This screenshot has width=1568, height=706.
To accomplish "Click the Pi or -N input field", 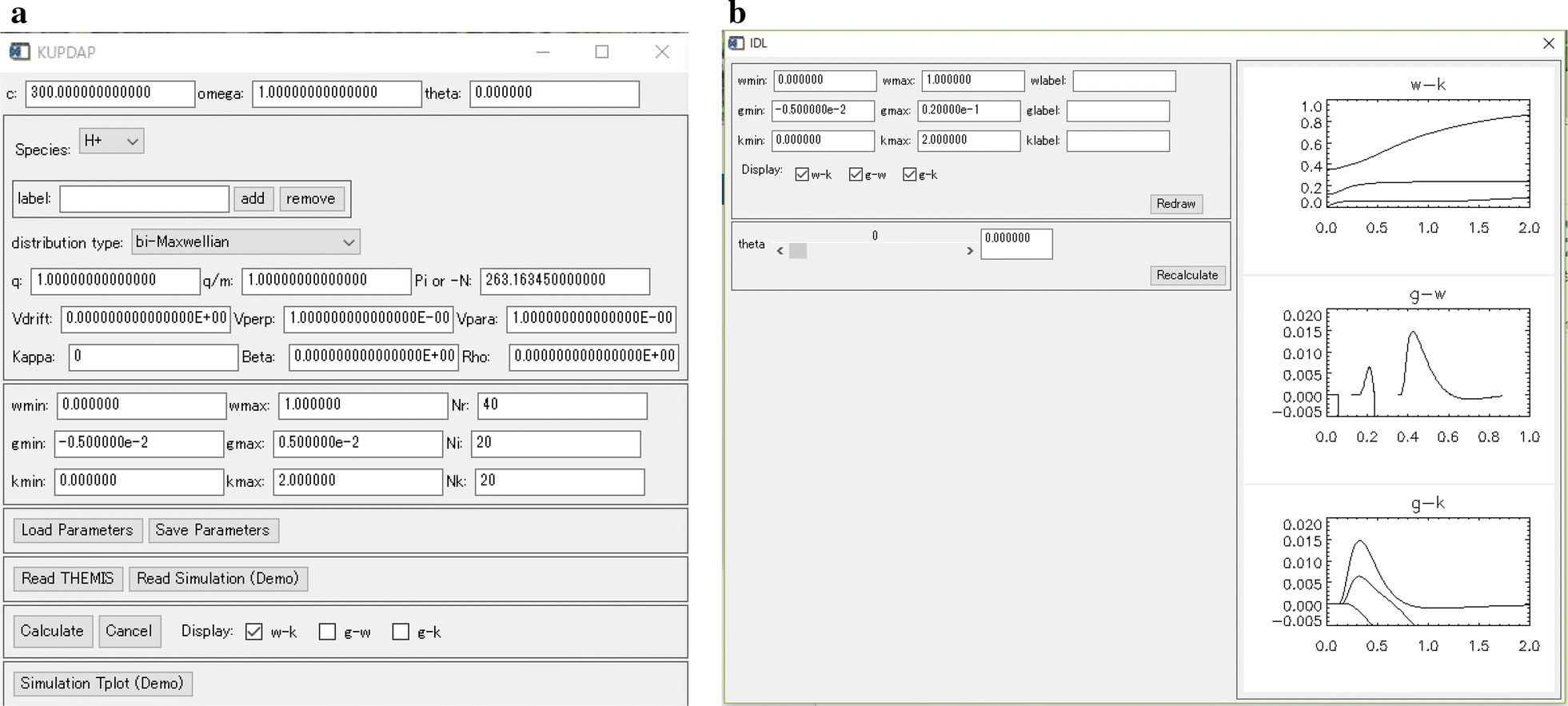I will 565,281.
